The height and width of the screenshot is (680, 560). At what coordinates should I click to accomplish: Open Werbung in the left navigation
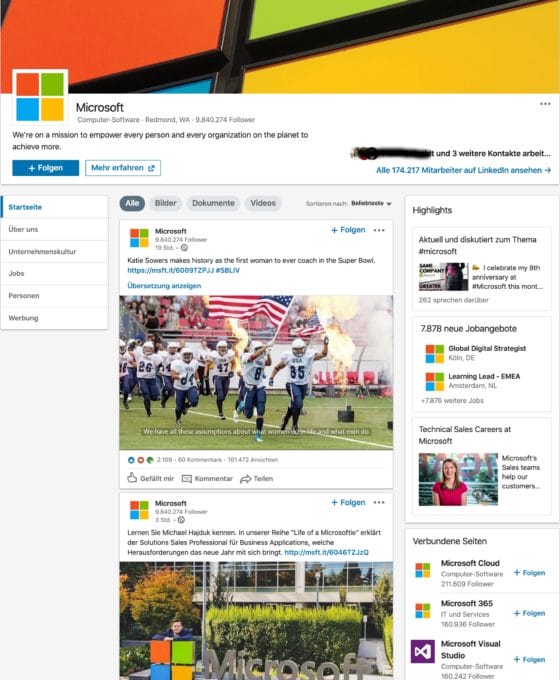[55, 318]
